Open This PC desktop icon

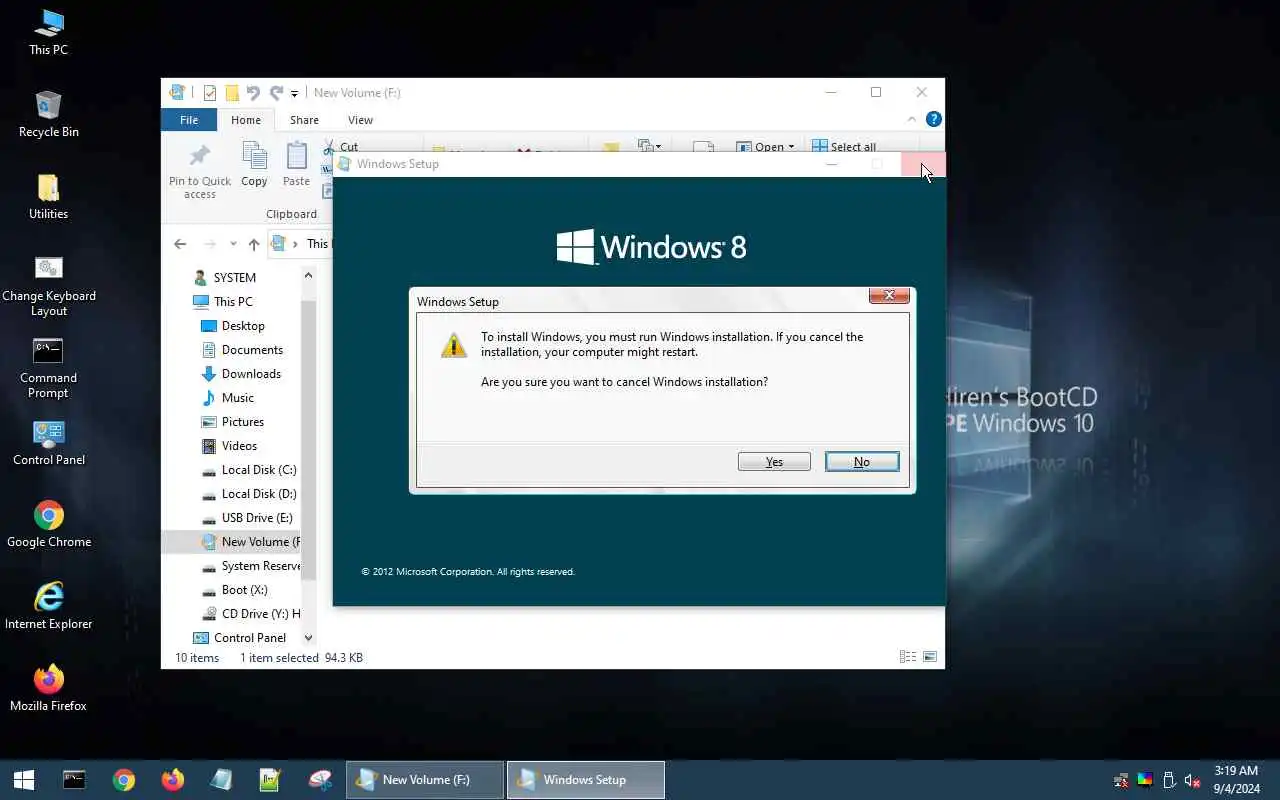pyautogui.click(x=48, y=32)
